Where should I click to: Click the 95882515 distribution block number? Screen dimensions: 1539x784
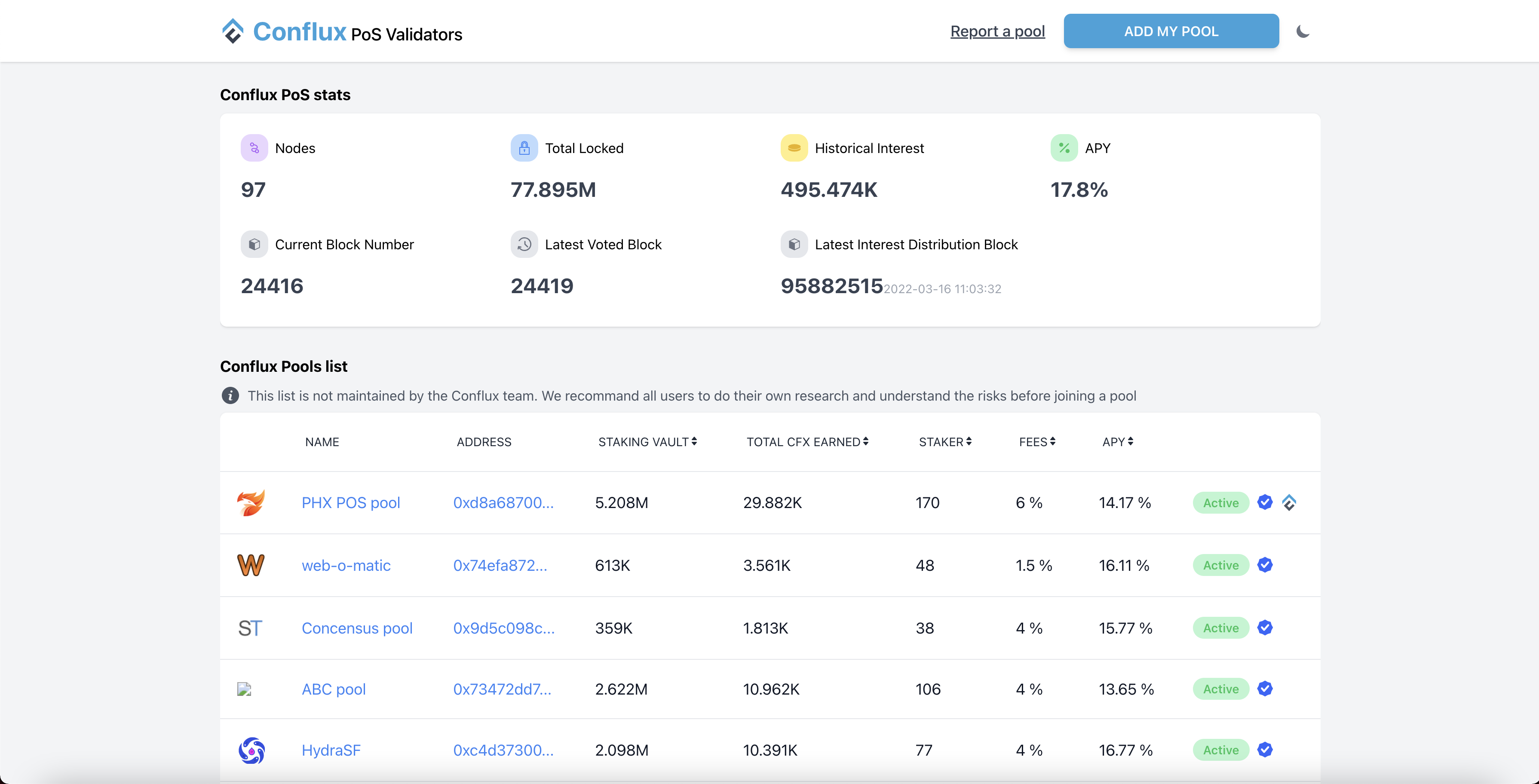tap(832, 286)
